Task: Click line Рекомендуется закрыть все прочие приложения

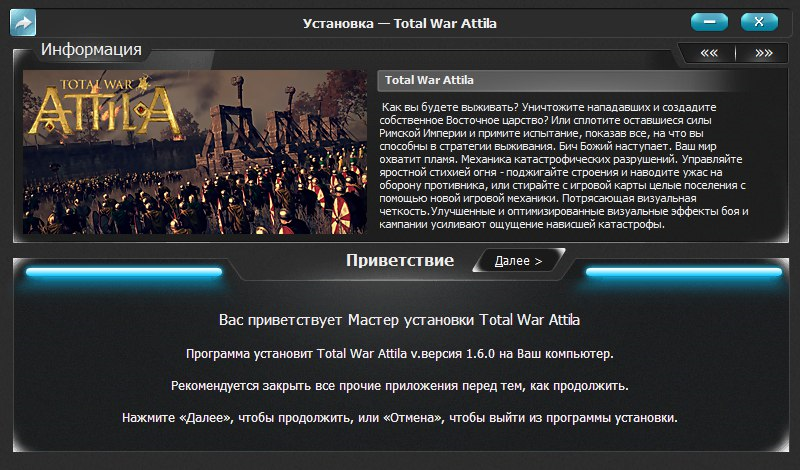Action: [x=399, y=386]
